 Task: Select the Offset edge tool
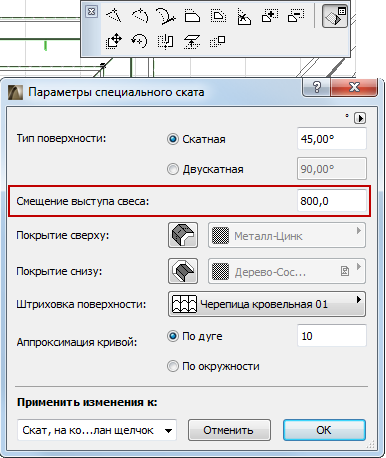[192, 16]
